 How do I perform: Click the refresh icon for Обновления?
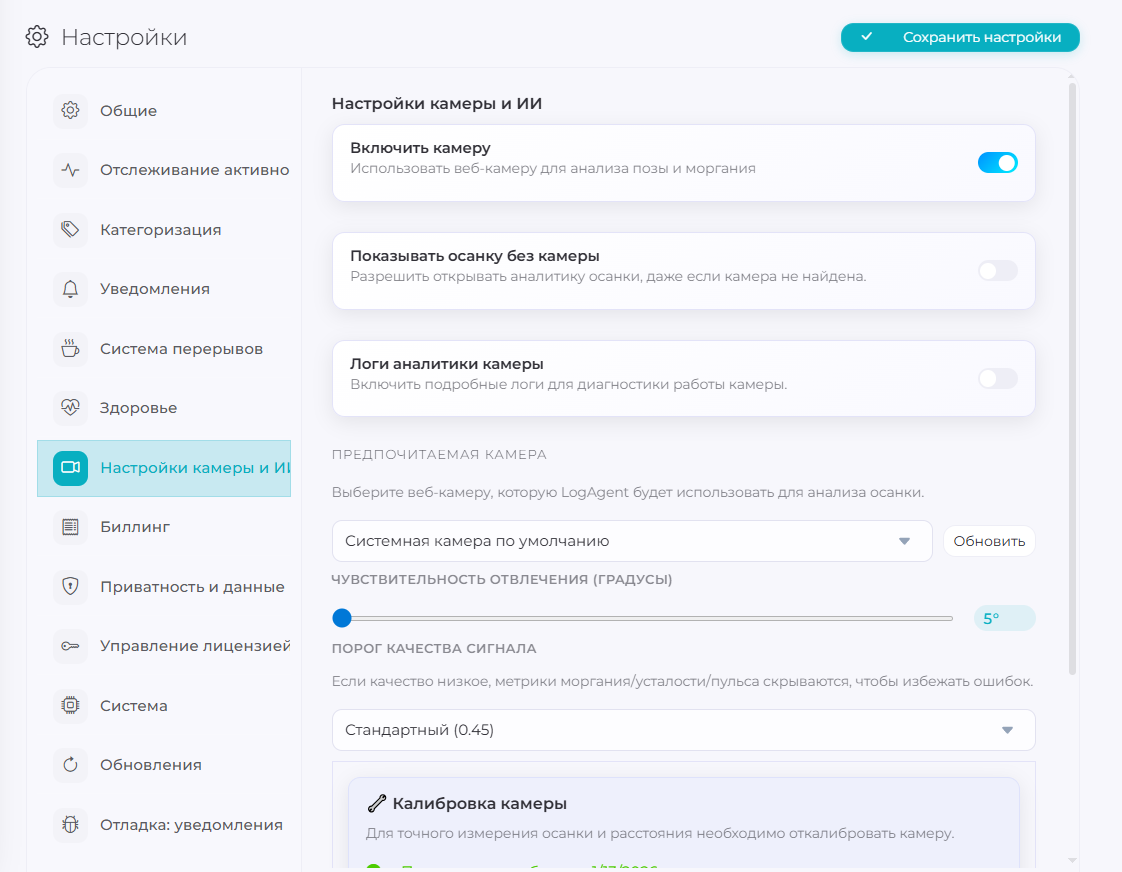coord(70,765)
